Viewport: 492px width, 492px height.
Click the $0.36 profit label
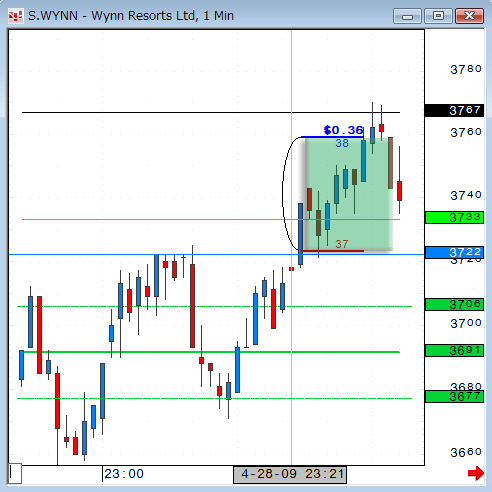[343, 130]
